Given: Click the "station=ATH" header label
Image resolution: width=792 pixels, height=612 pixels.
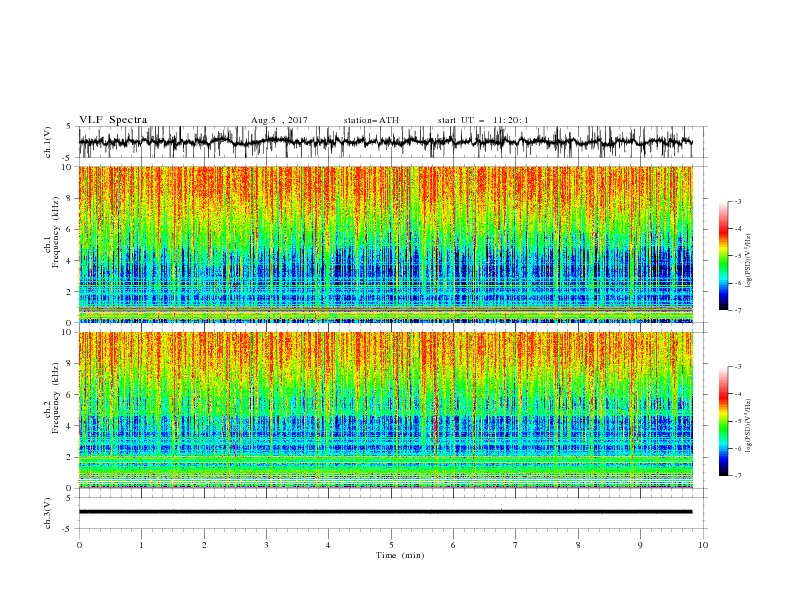Looking at the screenshot, I should point(371,120).
